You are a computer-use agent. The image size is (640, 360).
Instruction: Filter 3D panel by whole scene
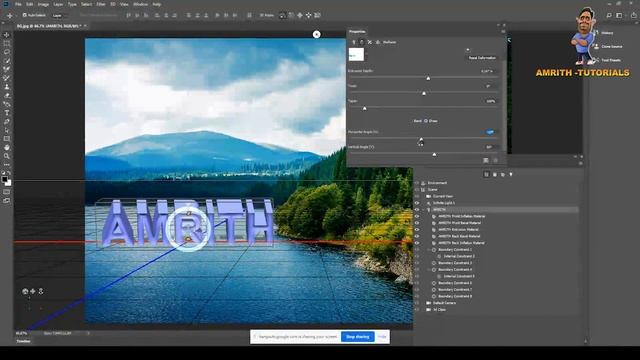487,175
